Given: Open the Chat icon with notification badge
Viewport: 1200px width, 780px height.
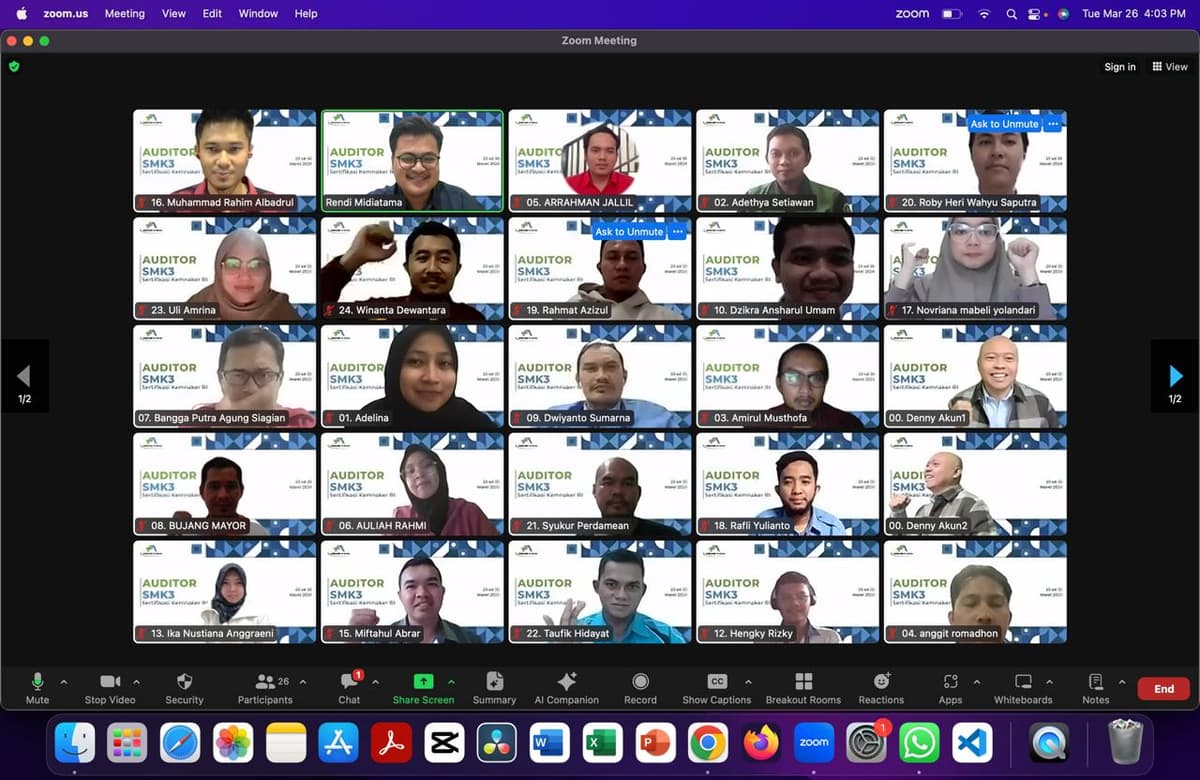Looking at the screenshot, I should 349,681.
